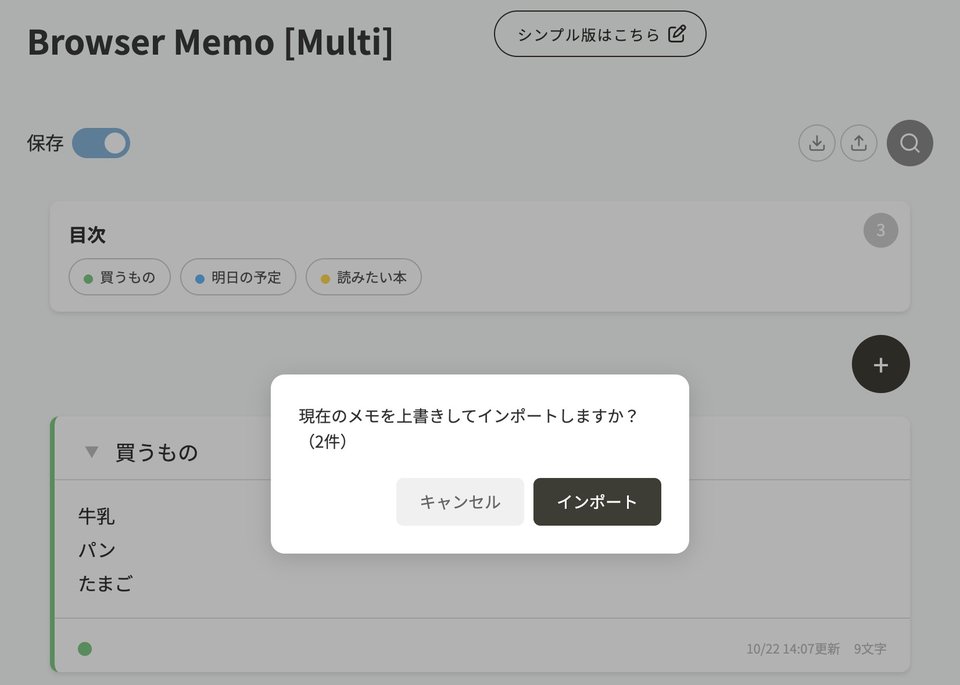Image resolution: width=960 pixels, height=685 pixels.
Task: Jump to 明日の予定 from table of contents
Action: [x=238, y=277]
